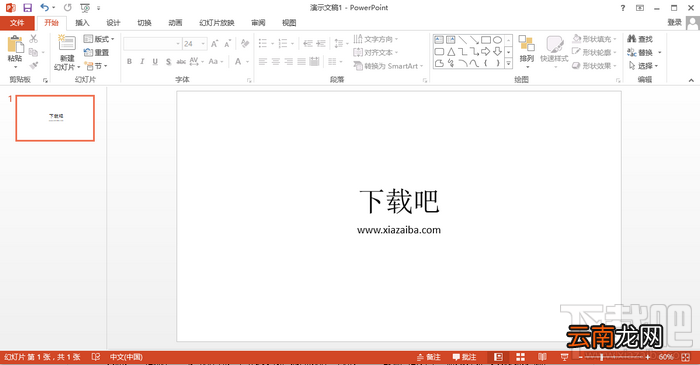Activate the Format Painter brush

pos(33,66)
